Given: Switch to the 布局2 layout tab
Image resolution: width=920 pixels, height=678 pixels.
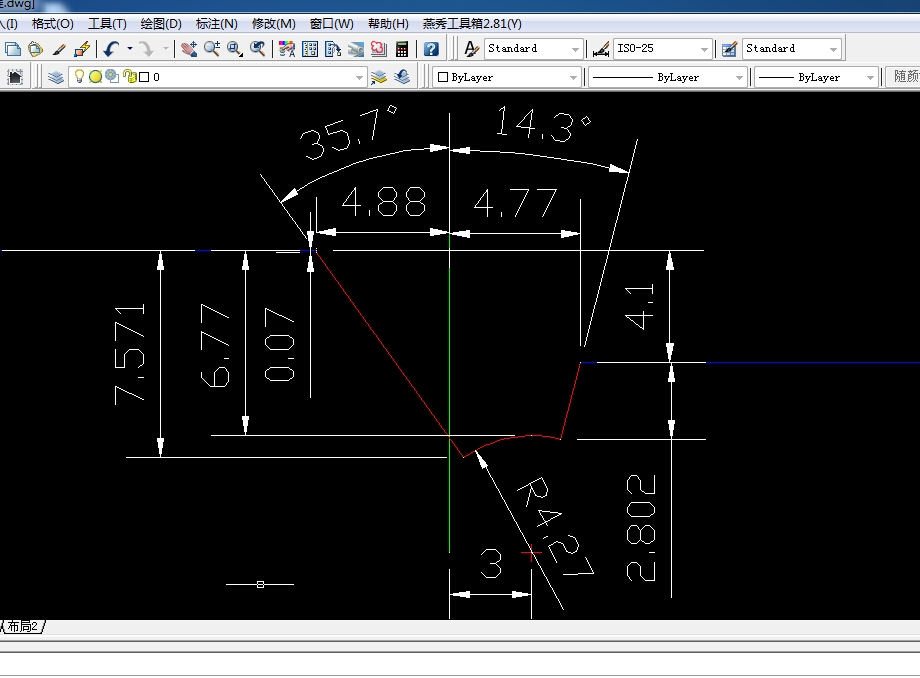Looking at the screenshot, I should click(x=22, y=627).
